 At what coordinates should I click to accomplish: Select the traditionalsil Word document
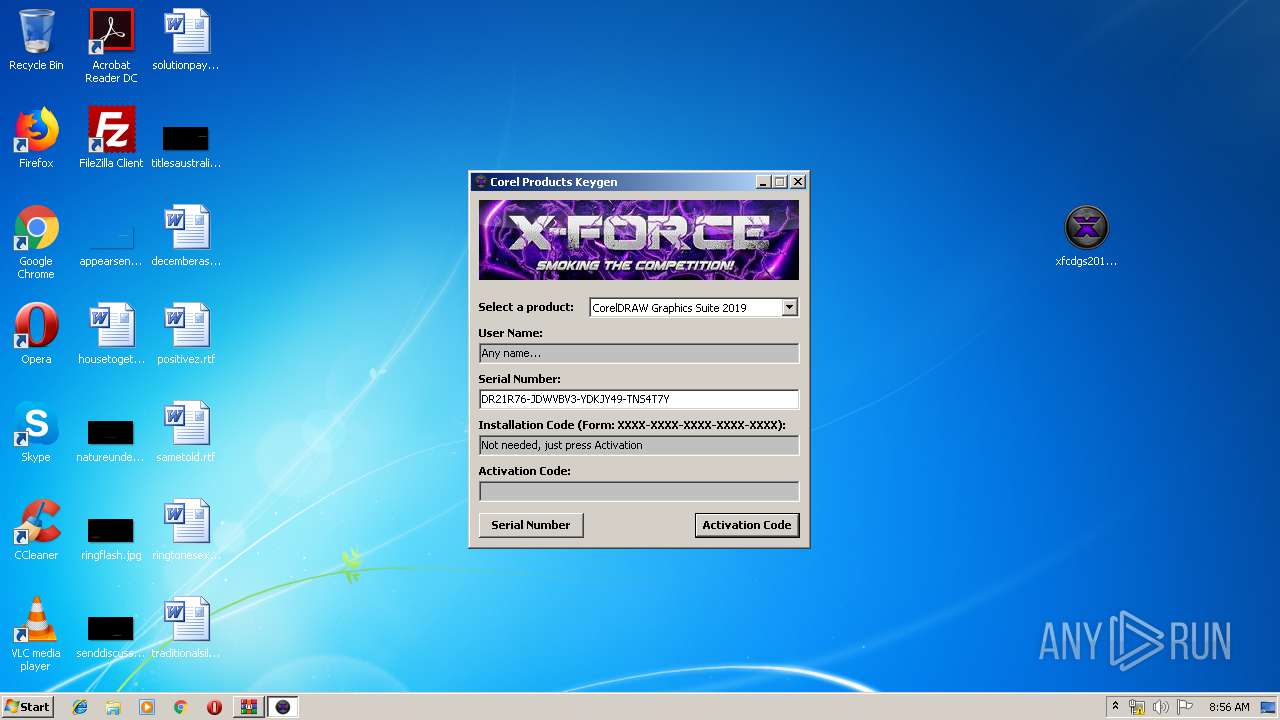coord(186,628)
